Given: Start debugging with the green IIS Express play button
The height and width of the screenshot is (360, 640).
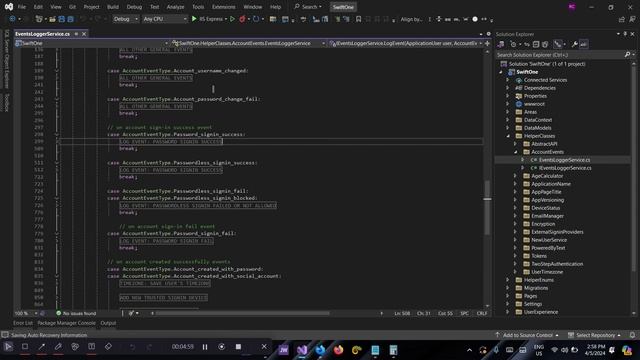Looking at the screenshot, I should click(194, 19).
